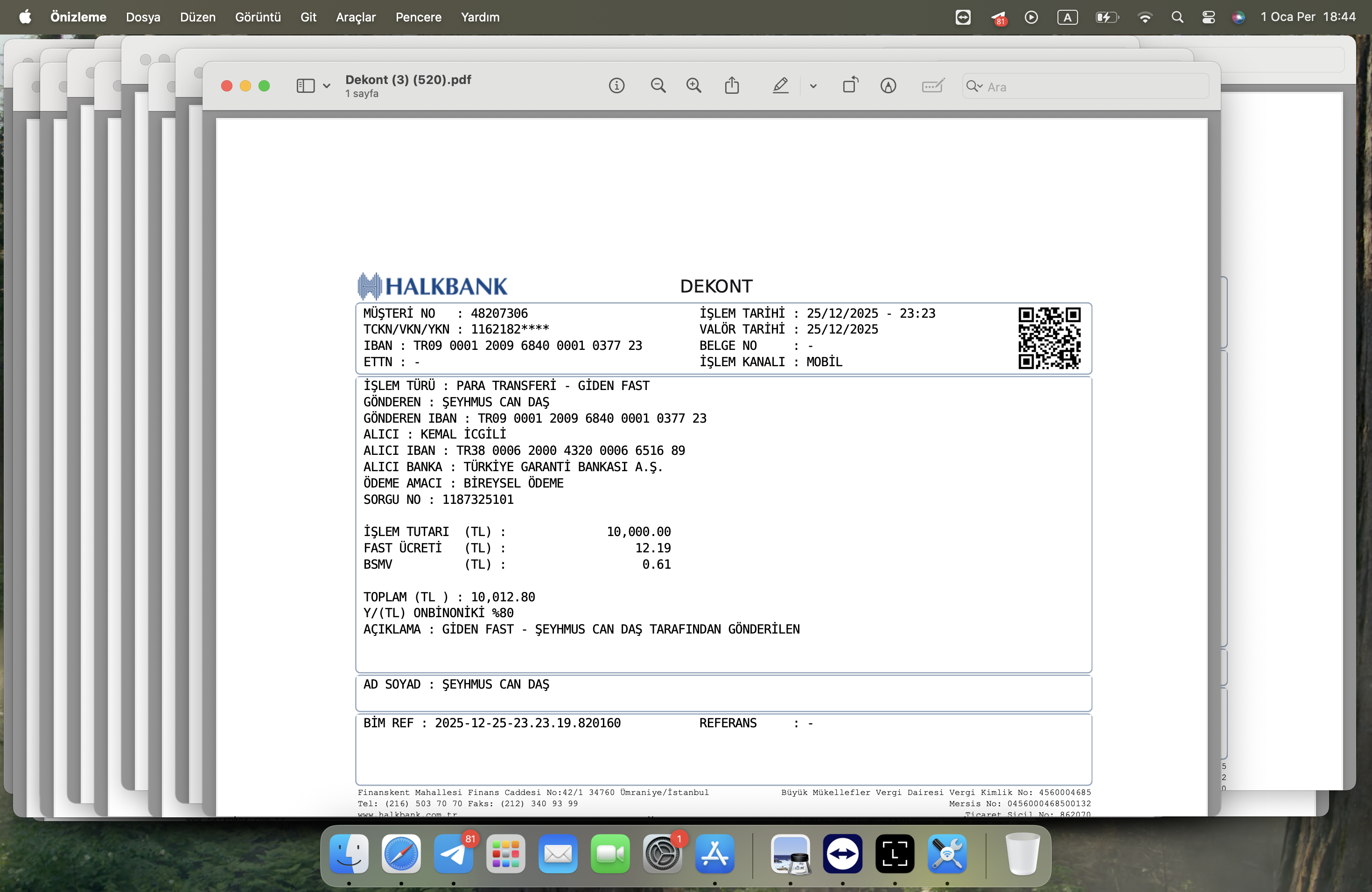Click the Telegram menu bar status icon
Viewport: 1372px width, 892px height.
[x=999, y=18]
